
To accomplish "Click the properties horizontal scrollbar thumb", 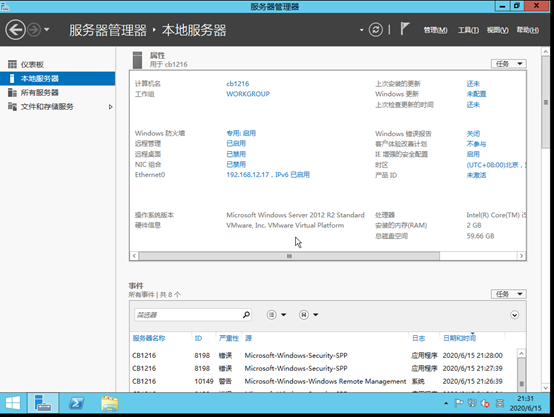I will [289, 256].
